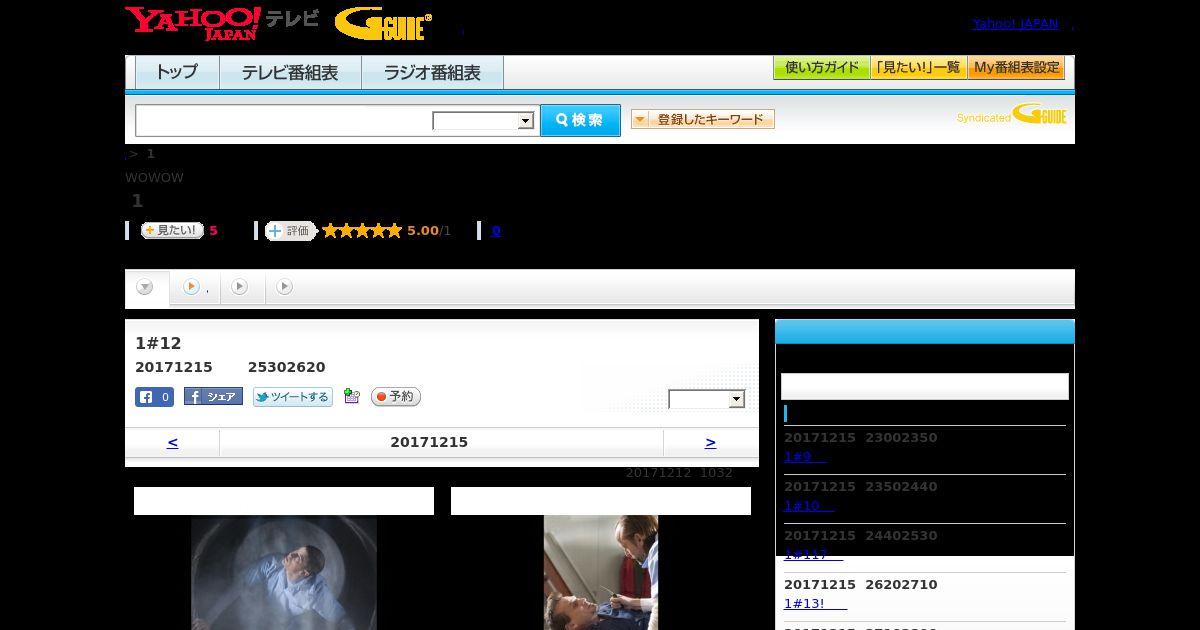Follow the Yahoo! JAPAN link
1200x630 pixels.
point(1015,24)
